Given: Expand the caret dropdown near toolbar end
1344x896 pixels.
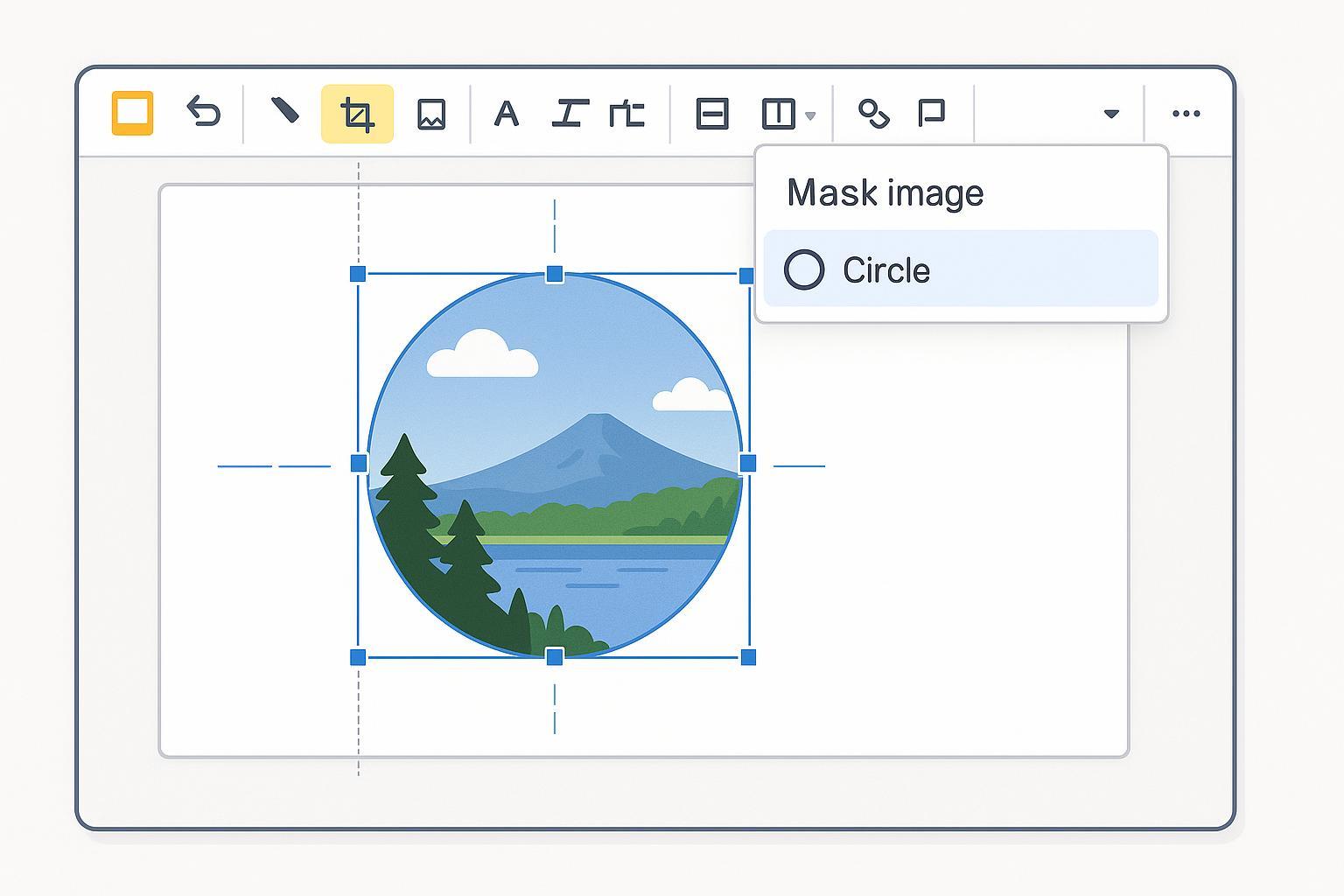Looking at the screenshot, I should click(1111, 114).
